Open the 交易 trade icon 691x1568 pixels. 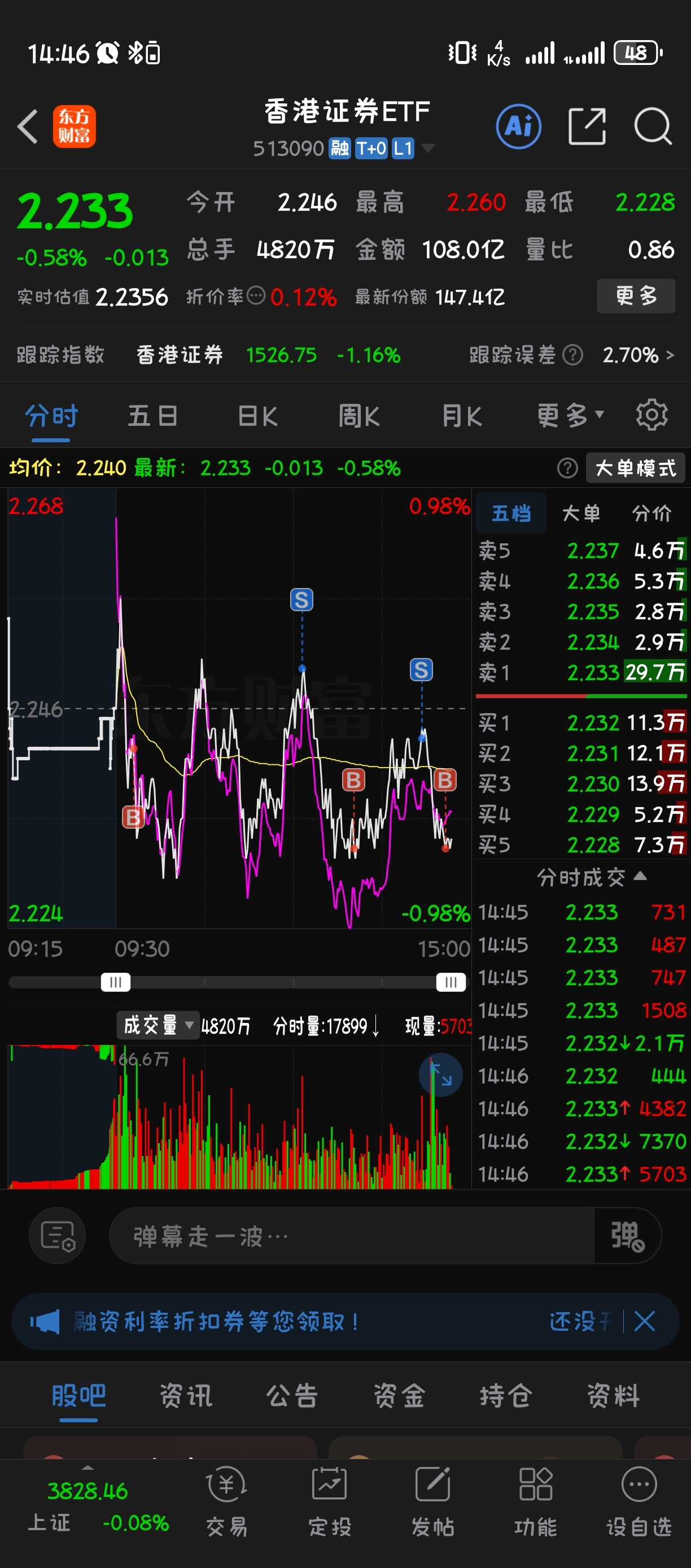[227, 1500]
